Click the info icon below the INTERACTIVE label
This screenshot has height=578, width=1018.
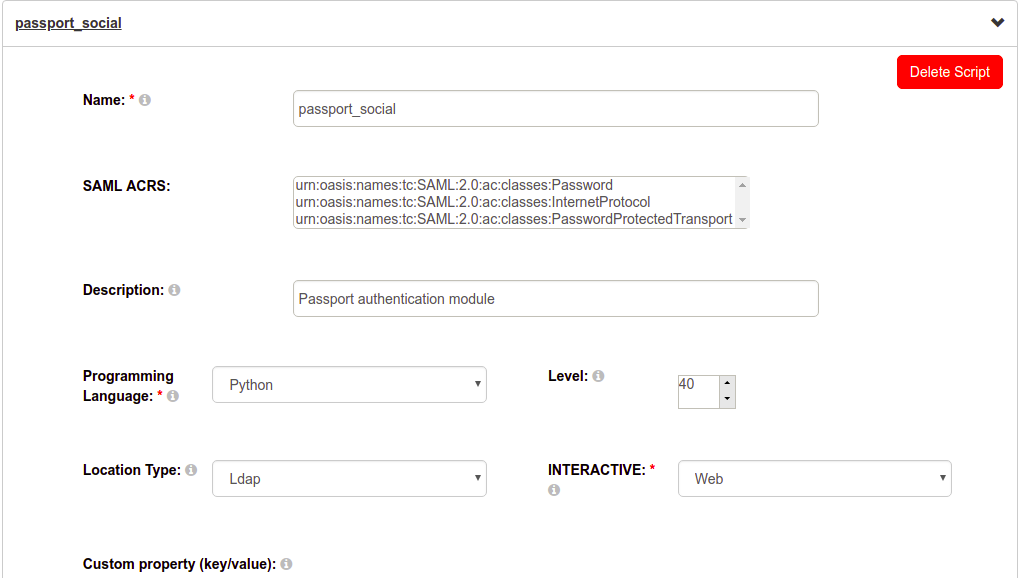coord(553,490)
